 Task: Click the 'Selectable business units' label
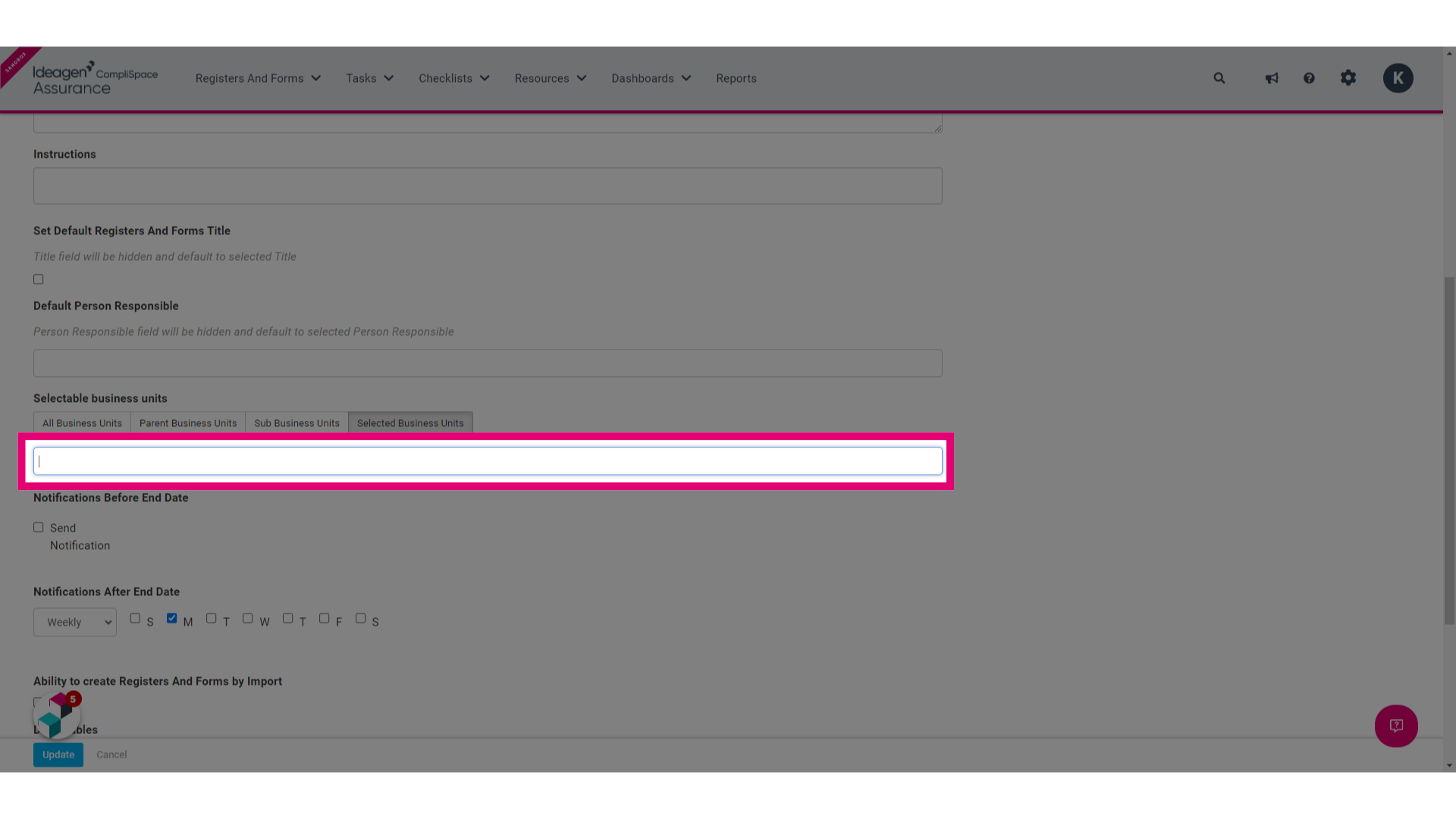click(x=100, y=398)
